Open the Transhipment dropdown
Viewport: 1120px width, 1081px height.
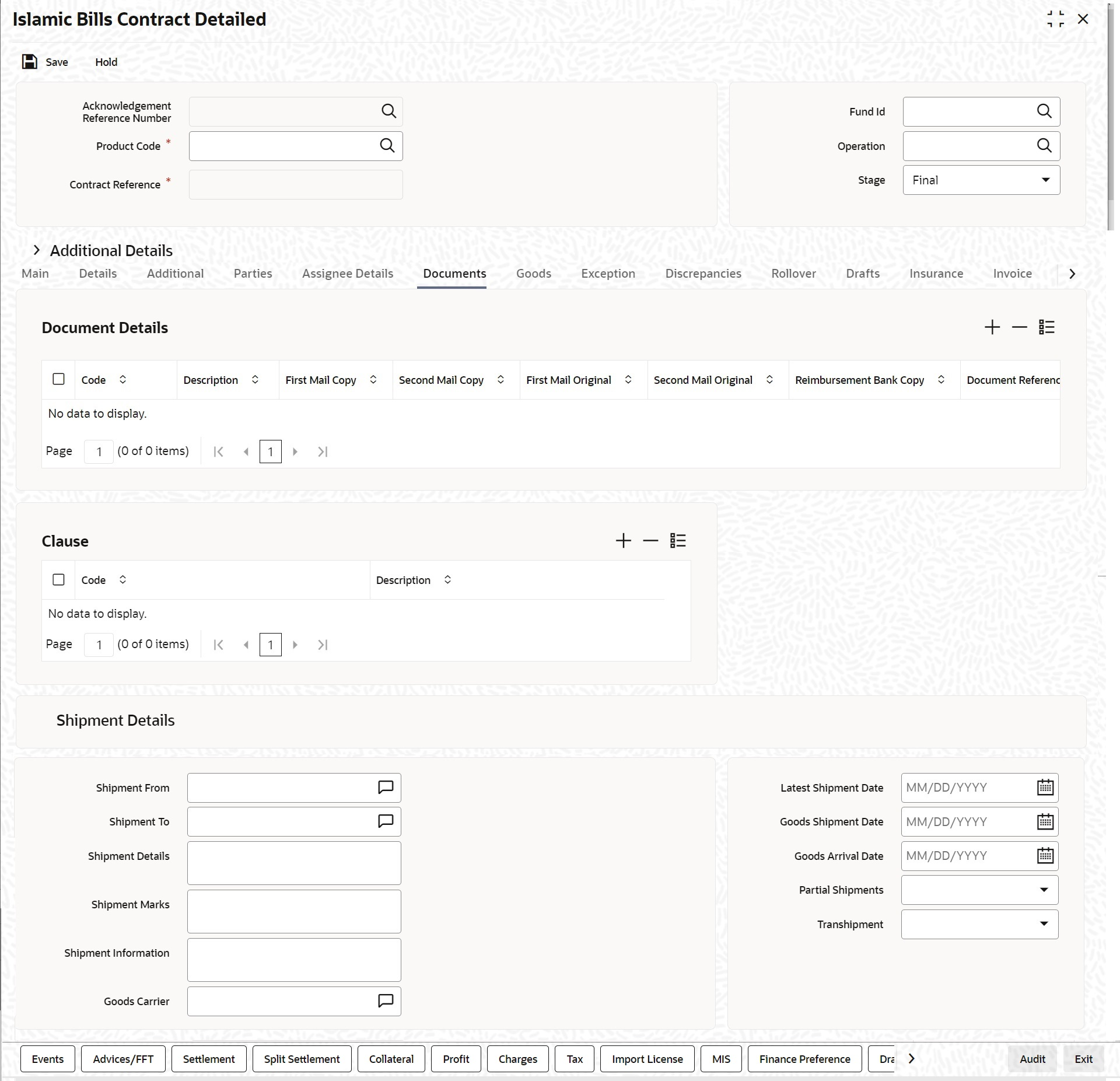click(x=979, y=924)
